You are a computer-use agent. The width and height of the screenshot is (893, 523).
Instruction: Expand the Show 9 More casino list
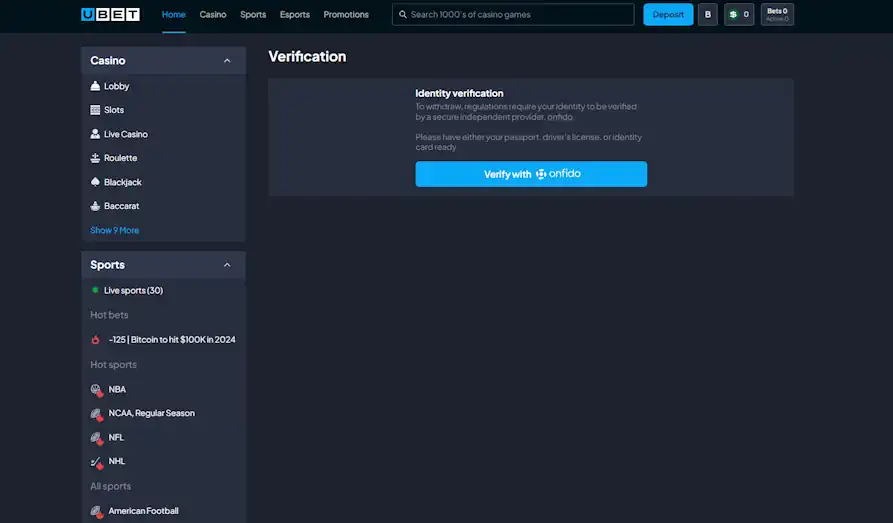[115, 230]
